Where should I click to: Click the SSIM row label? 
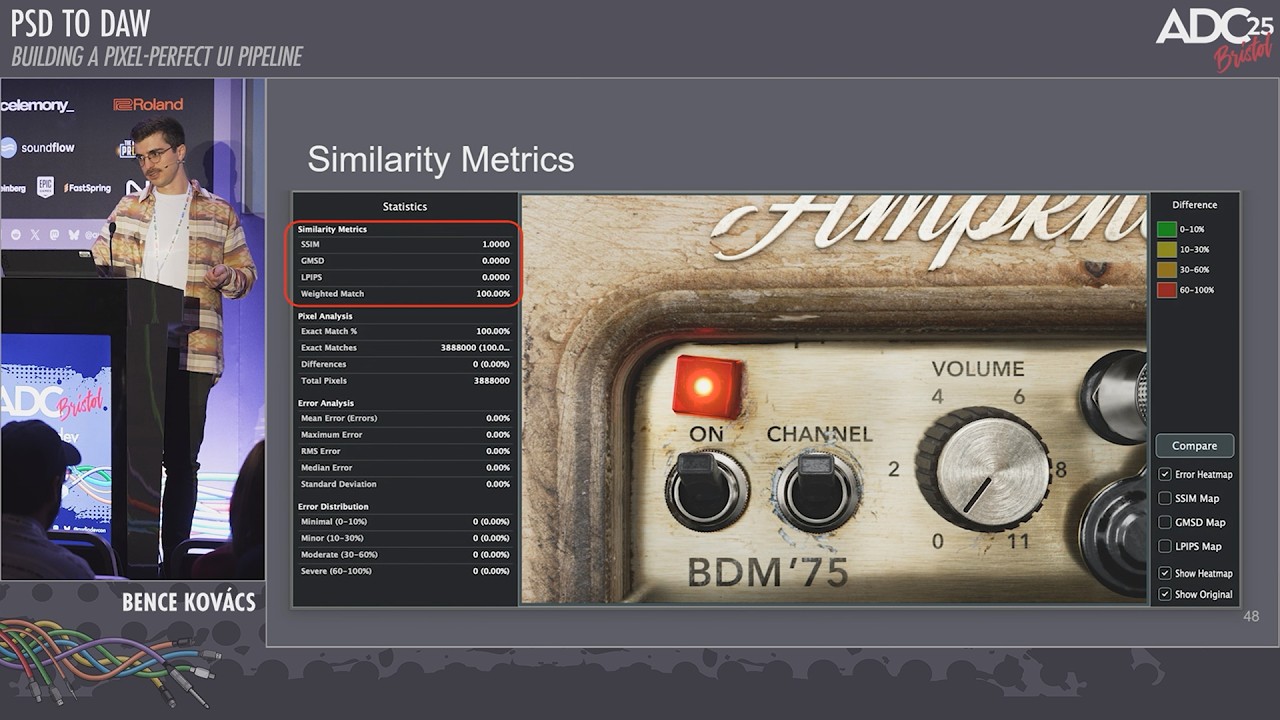tap(311, 244)
